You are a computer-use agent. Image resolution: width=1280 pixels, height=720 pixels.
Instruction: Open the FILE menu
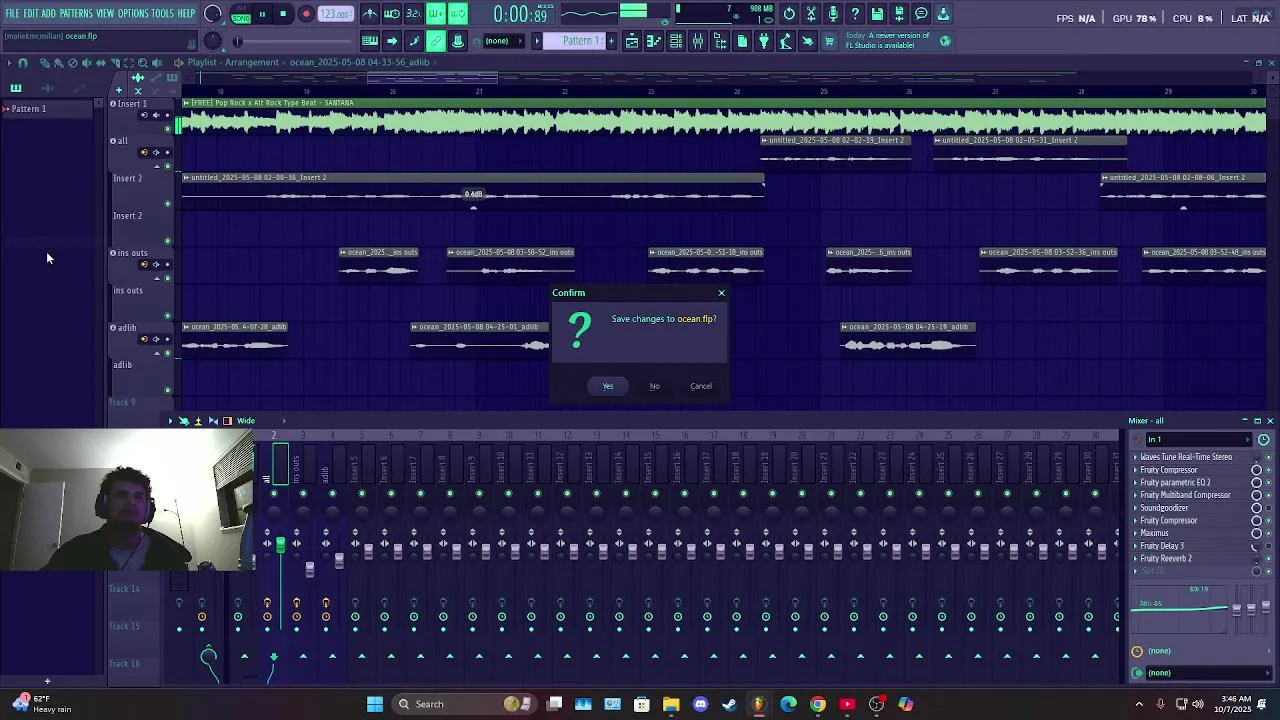(x=13, y=14)
